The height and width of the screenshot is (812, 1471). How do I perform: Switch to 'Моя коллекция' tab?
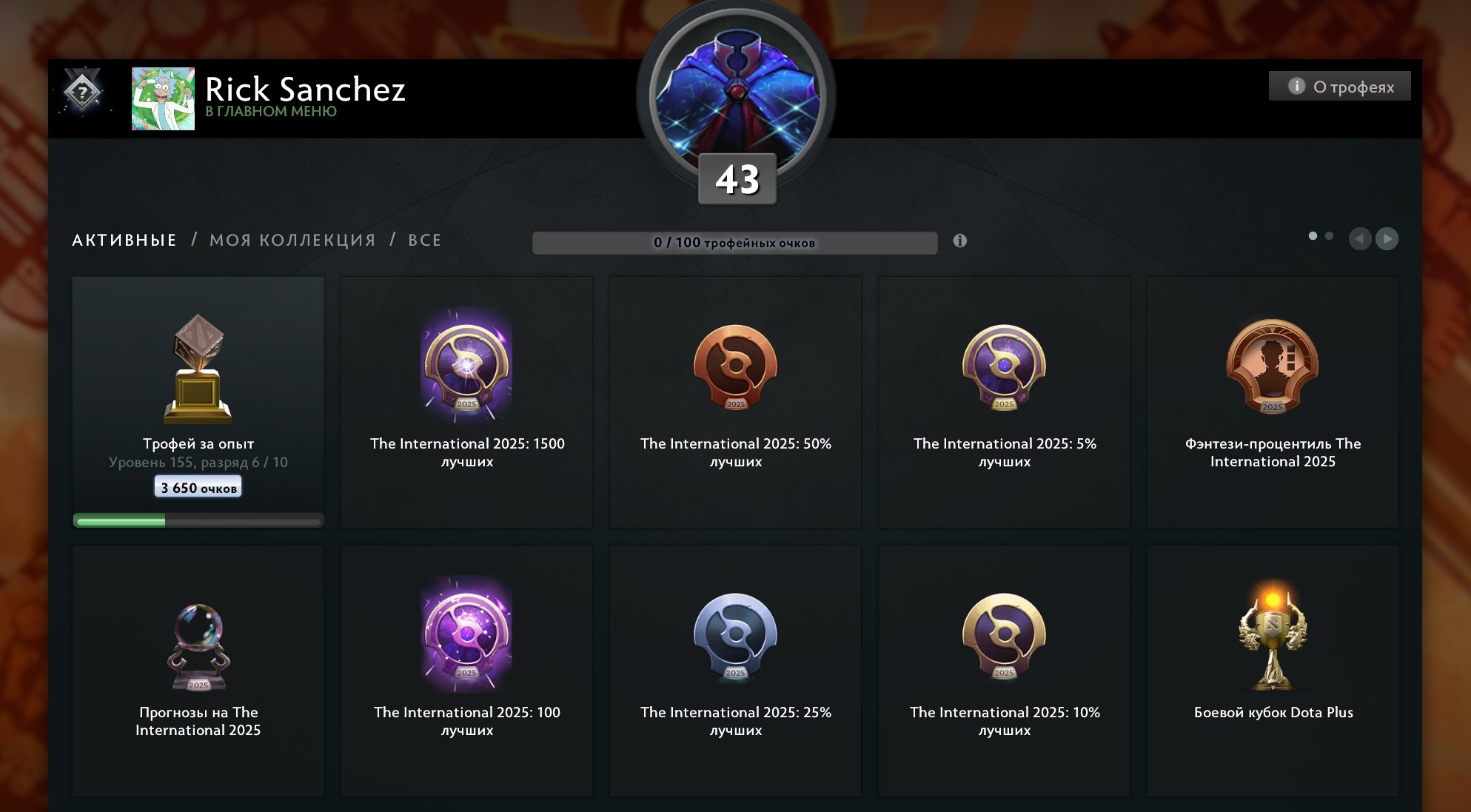point(292,240)
